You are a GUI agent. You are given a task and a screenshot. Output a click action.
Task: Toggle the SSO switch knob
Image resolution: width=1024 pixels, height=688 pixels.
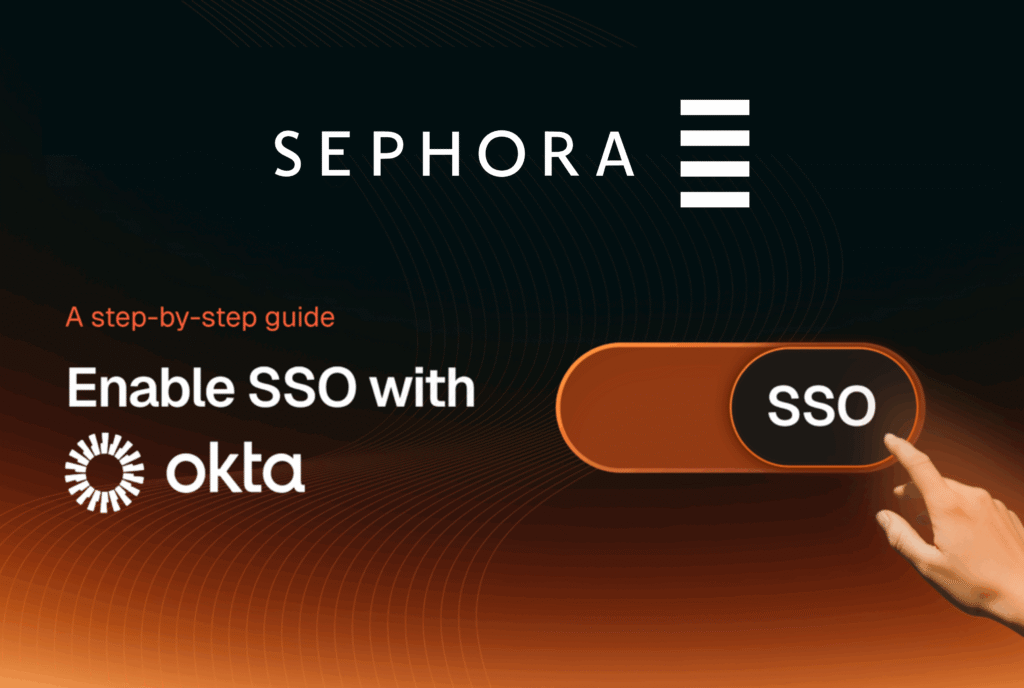point(822,406)
